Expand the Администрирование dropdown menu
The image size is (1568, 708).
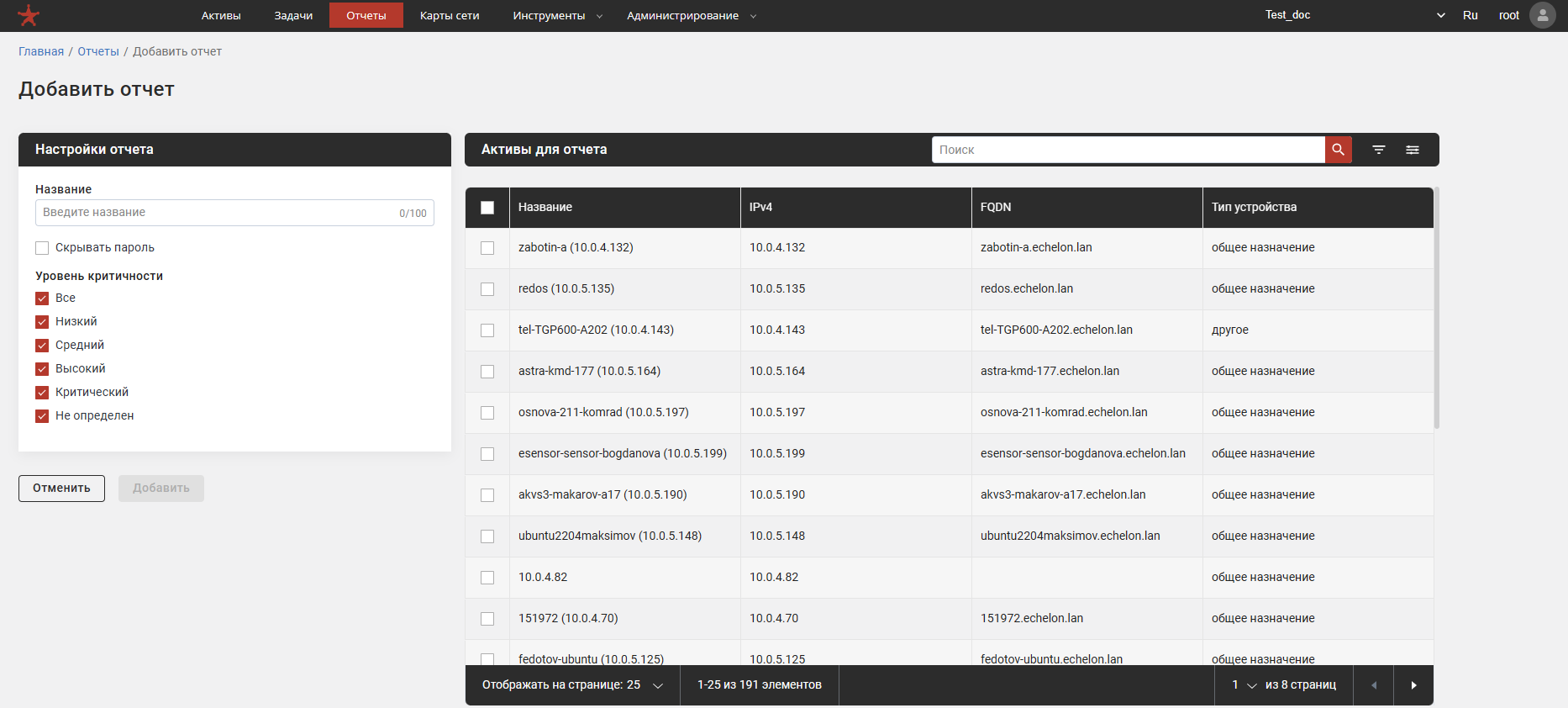pyautogui.click(x=691, y=16)
